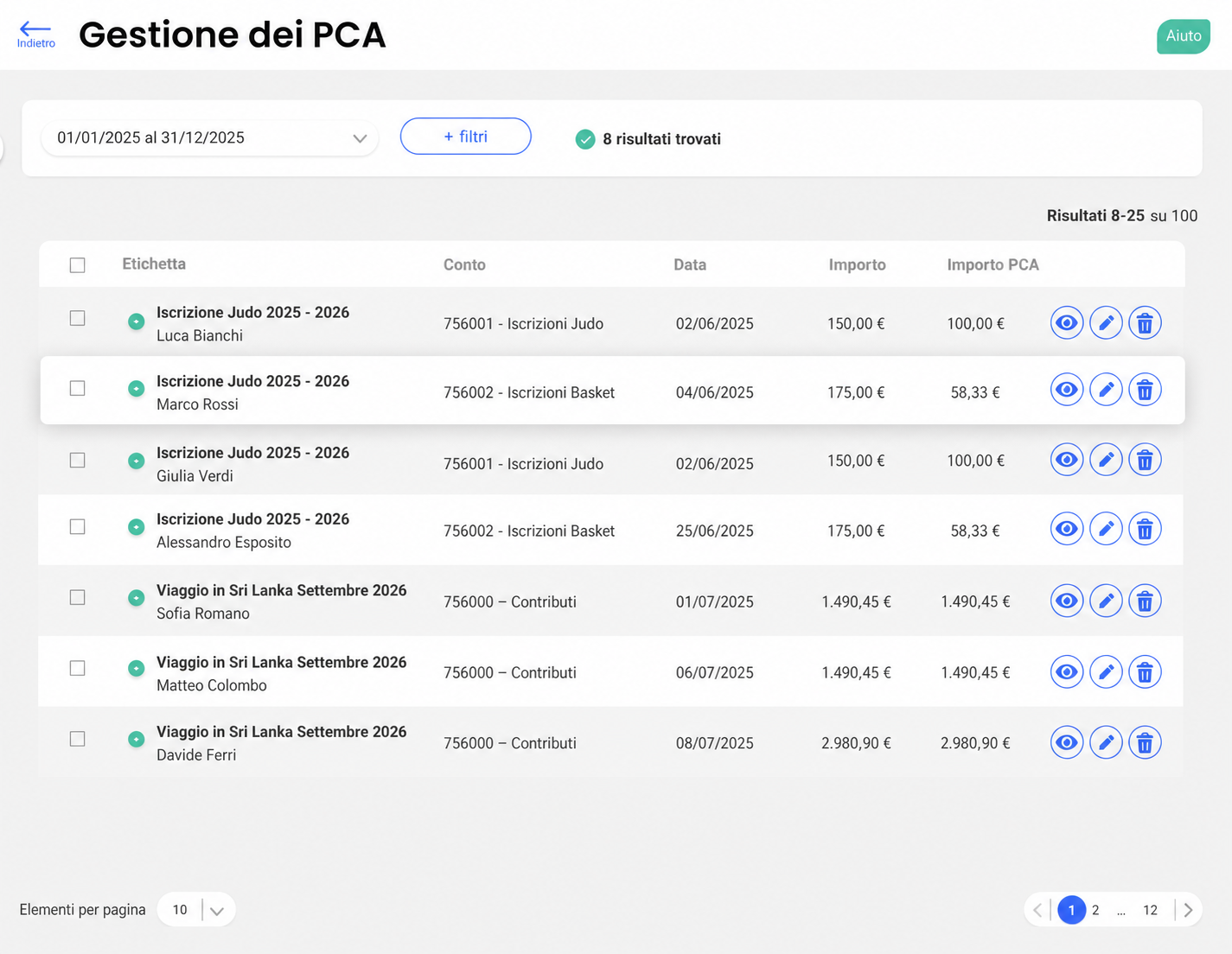This screenshot has height=954, width=1232.
Task: Click green status dot for Luca Bianchi
Action: tap(136, 321)
